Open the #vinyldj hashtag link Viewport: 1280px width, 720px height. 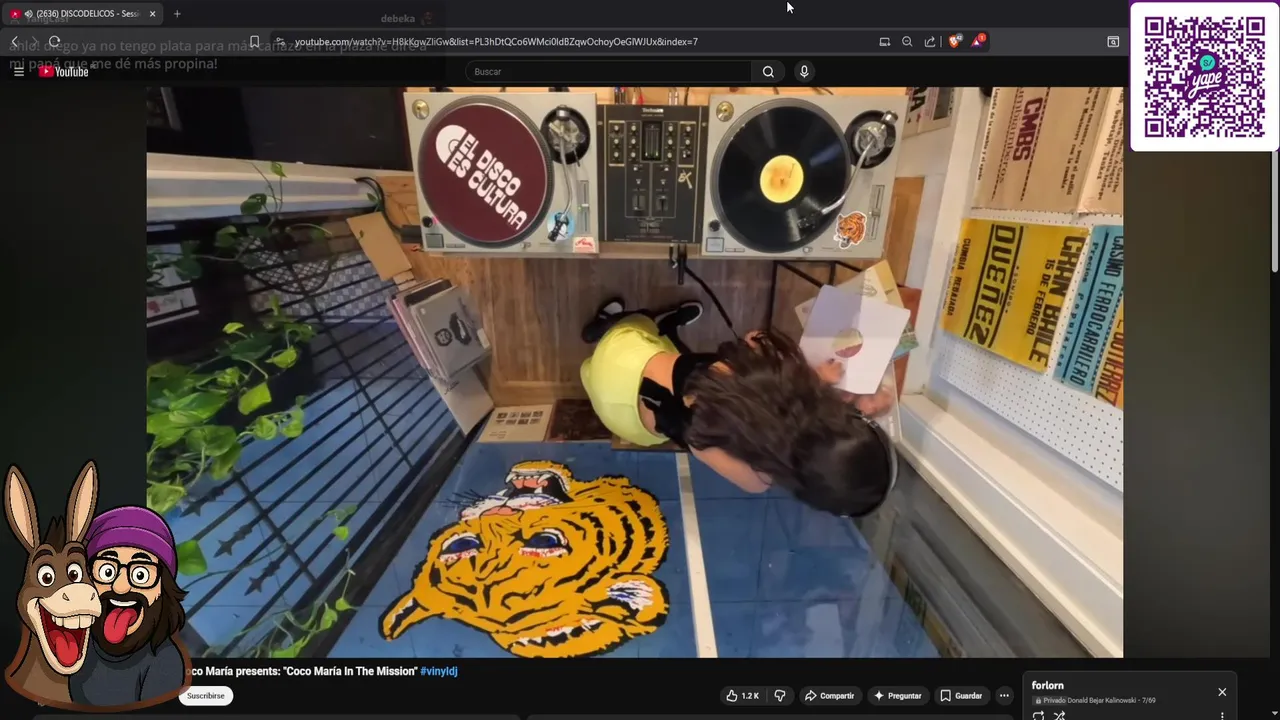438,671
